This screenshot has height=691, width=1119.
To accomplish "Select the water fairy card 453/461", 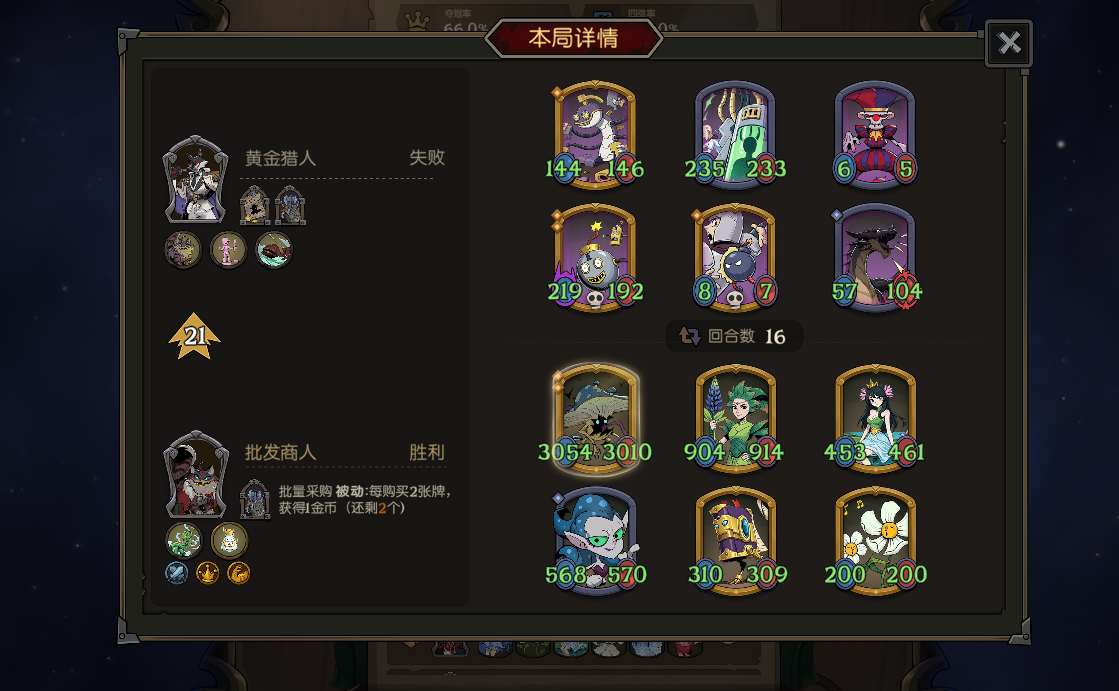I will (875, 419).
